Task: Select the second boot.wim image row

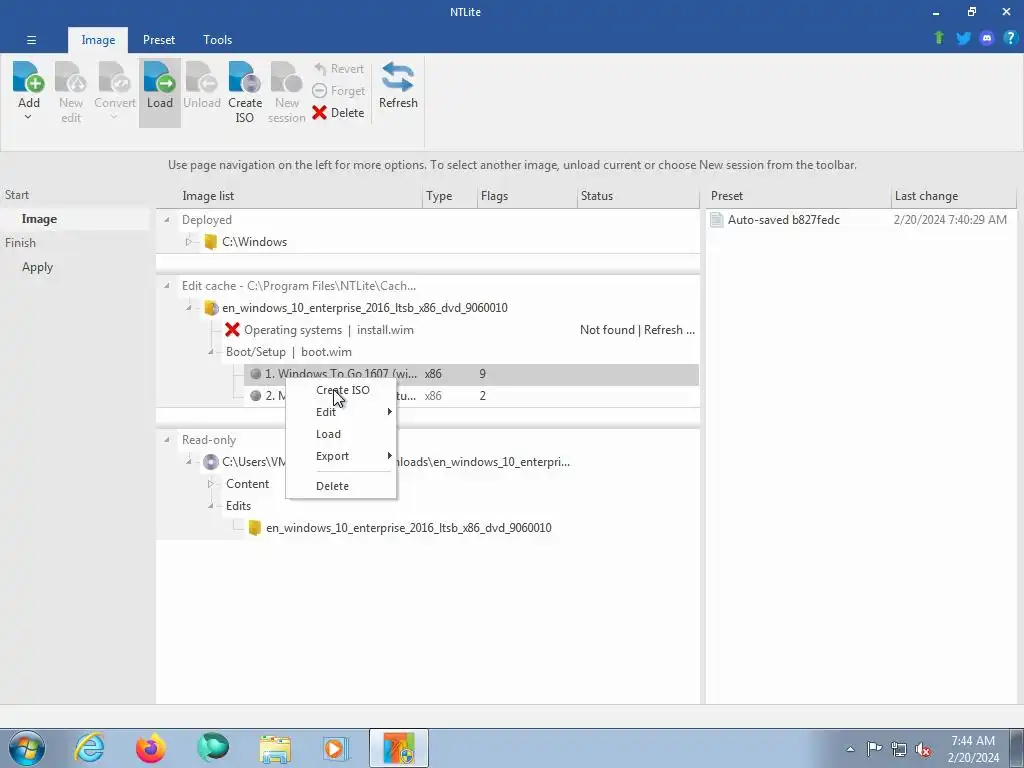Action: pyautogui.click(x=472, y=396)
